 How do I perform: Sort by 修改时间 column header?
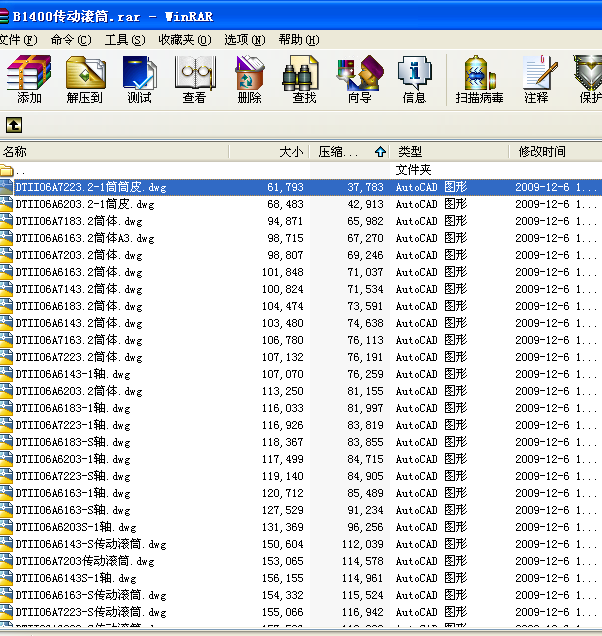pyautogui.click(x=556, y=152)
